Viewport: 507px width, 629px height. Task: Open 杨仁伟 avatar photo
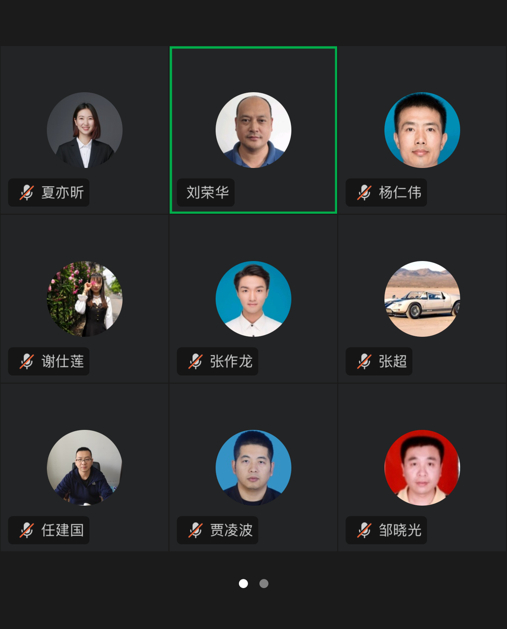[x=422, y=130]
